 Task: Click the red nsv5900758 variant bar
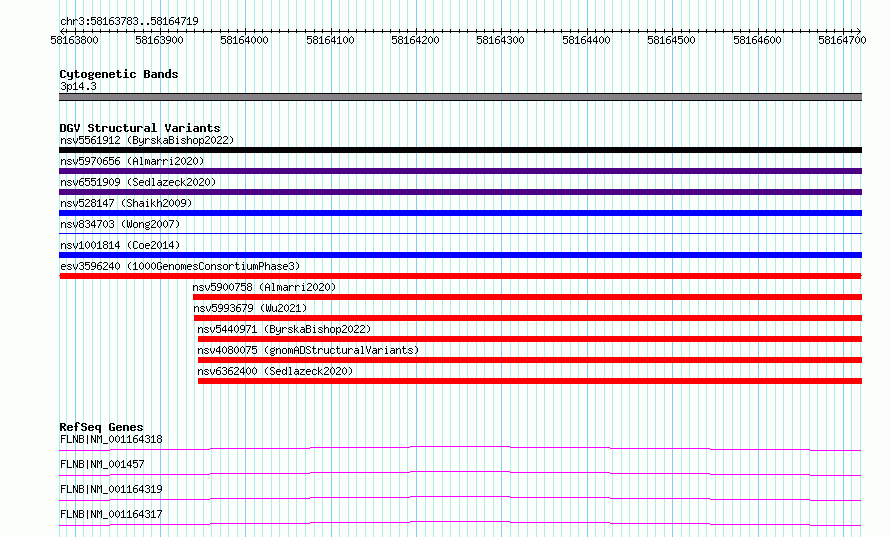(x=527, y=297)
